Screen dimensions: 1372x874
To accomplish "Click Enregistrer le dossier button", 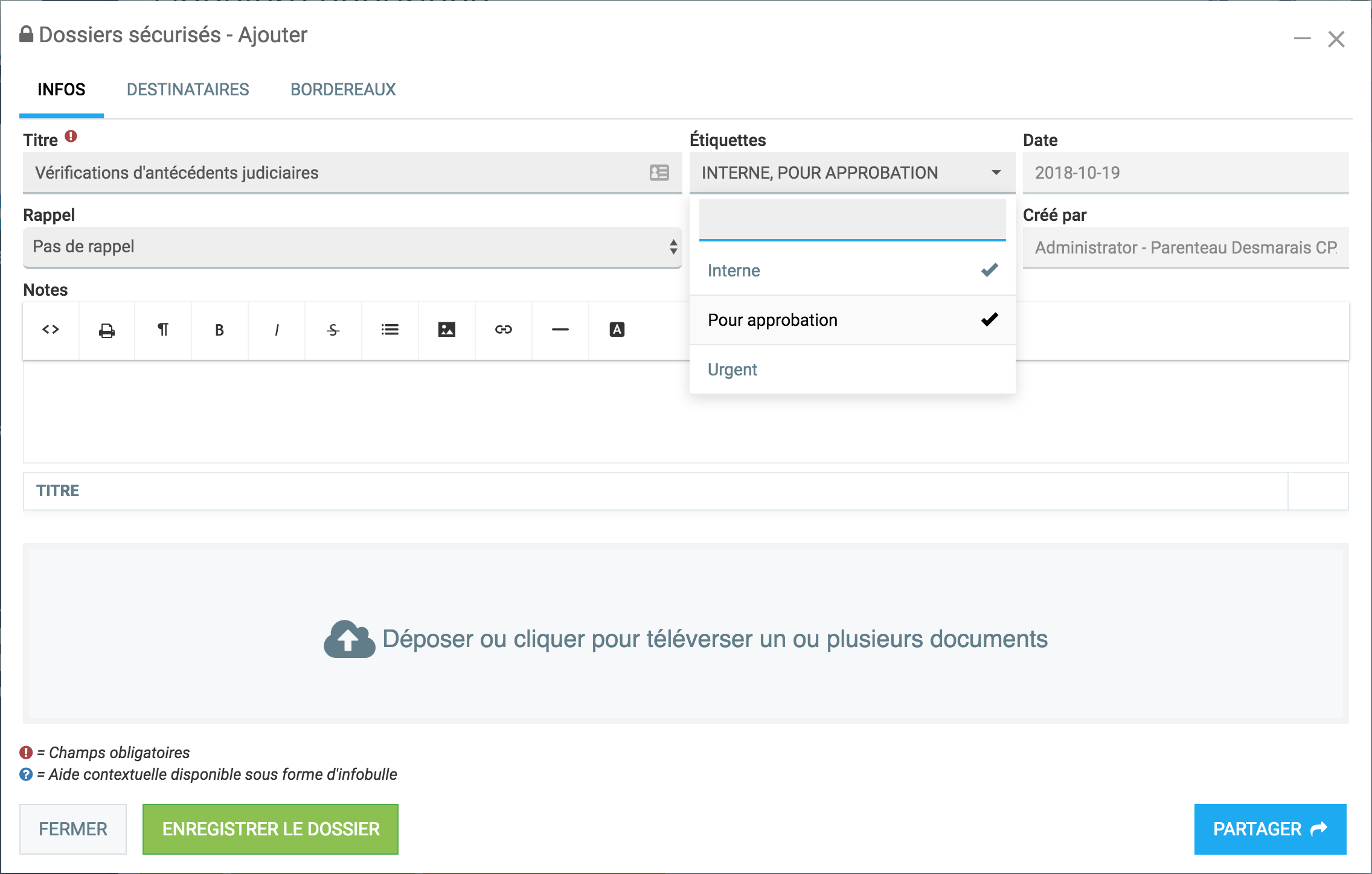I will coord(271,829).
